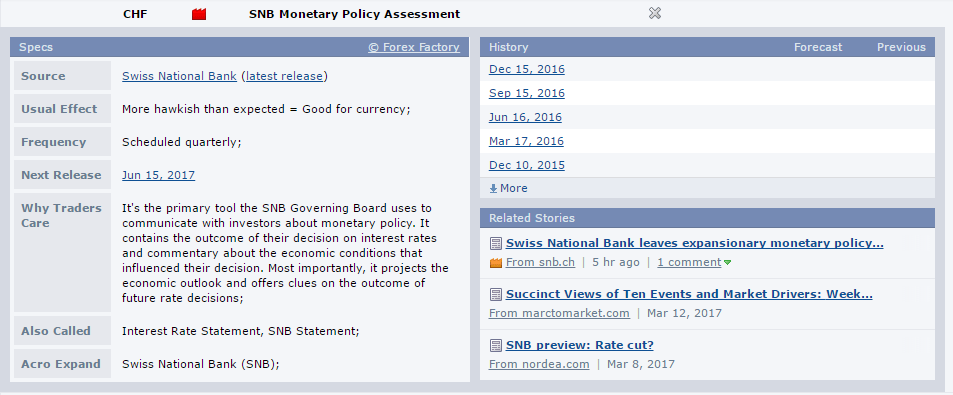This screenshot has height=395, width=953.
Task: Close the event detail panel
Action: [655, 13]
